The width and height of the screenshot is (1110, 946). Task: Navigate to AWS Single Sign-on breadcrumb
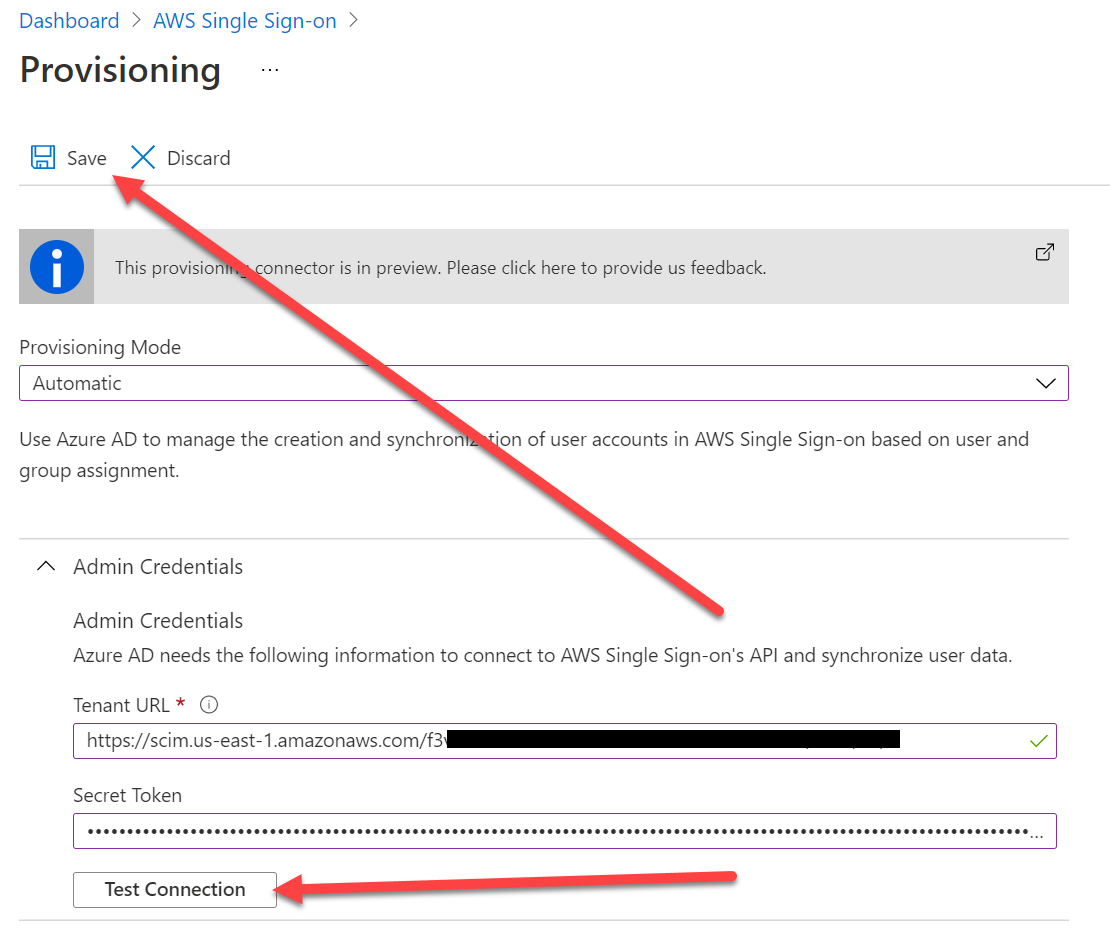pyautogui.click(x=245, y=21)
